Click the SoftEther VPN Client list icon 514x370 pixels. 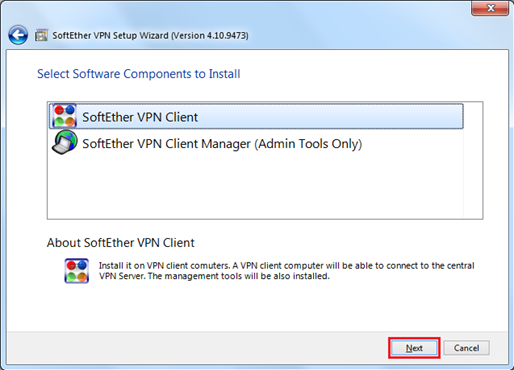64,116
